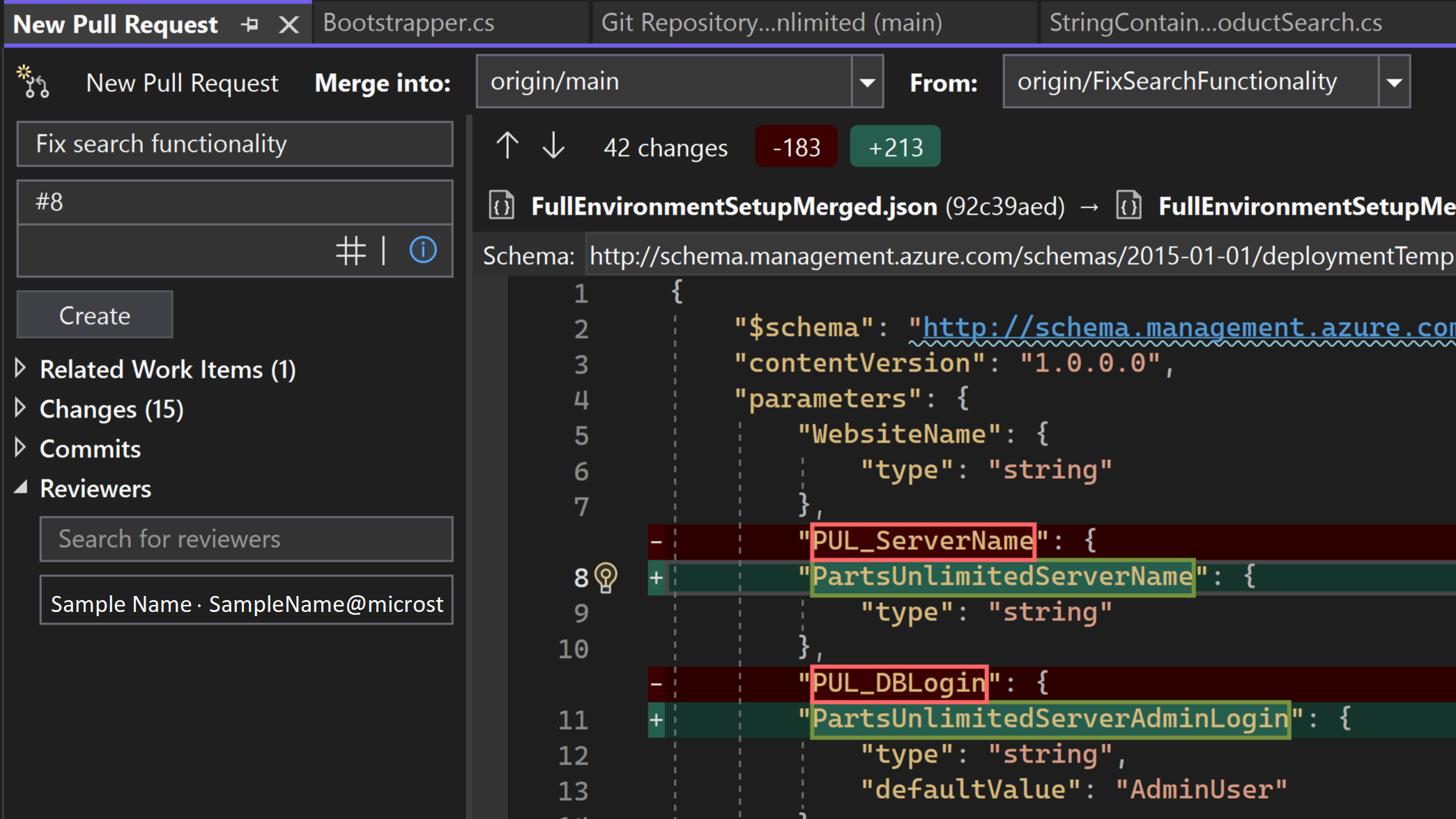Click the Create pull request button
This screenshot has height=819, width=1456.
(94, 314)
